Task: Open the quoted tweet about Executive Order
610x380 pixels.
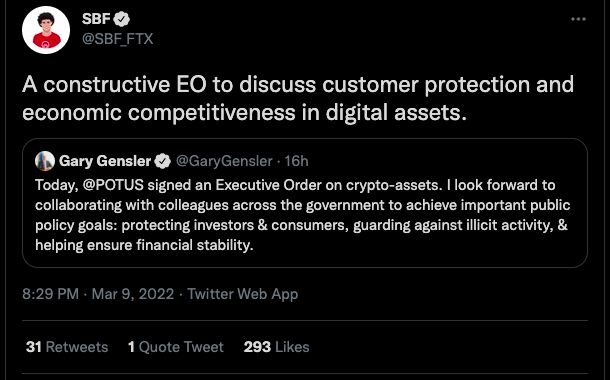Action: tap(305, 203)
